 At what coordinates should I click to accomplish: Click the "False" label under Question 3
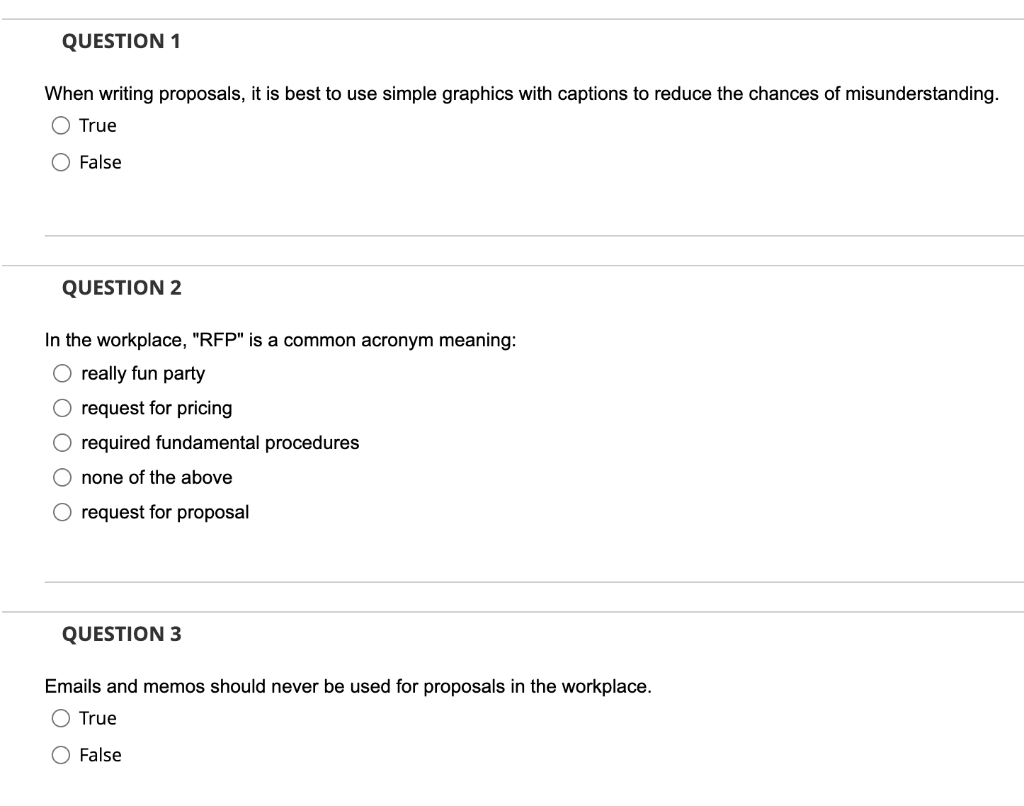(100, 755)
